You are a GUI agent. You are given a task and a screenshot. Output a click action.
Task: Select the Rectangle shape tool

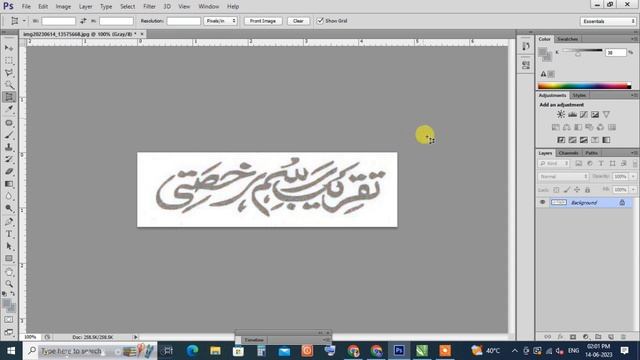coord(9,259)
